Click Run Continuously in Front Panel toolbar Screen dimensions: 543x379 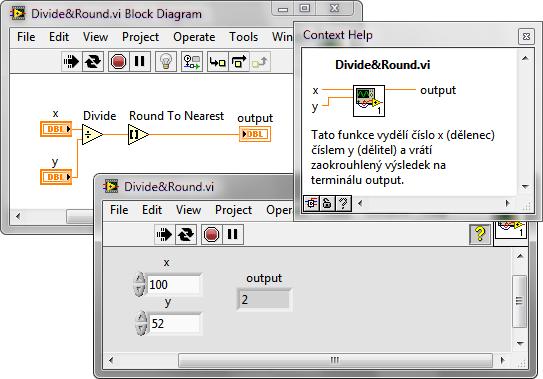pyautogui.click(x=186, y=235)
